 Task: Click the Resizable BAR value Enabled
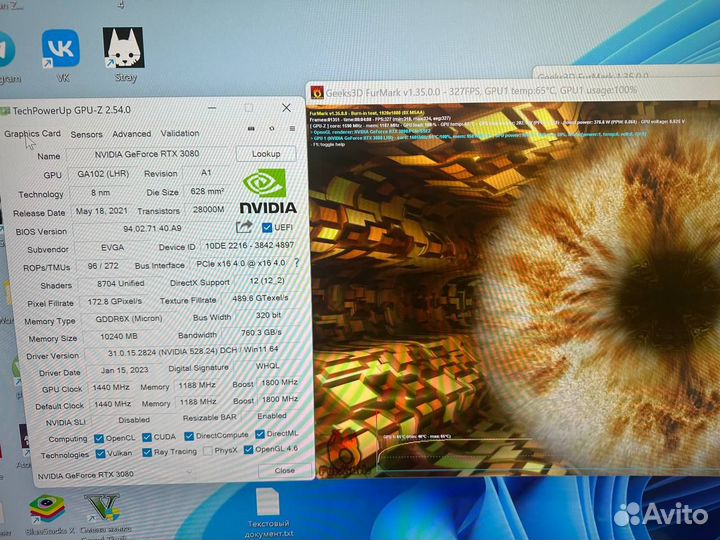(272, 416)
